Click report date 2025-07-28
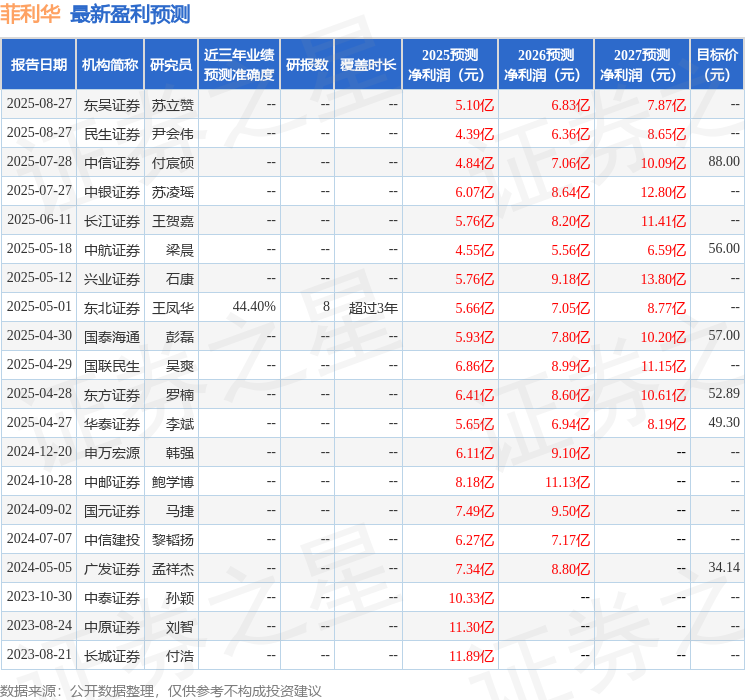The image size is (745, 700). (39, 161)
